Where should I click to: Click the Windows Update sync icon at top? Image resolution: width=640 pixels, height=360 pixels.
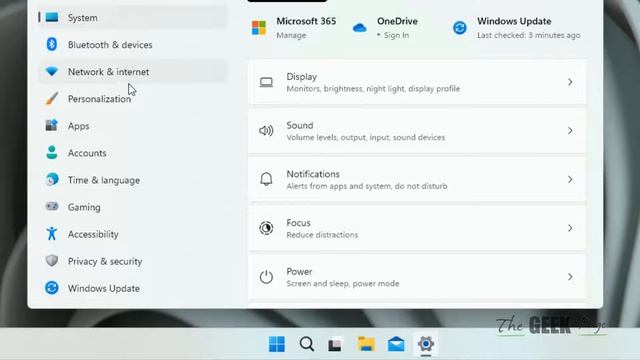(x=460, y=28)
